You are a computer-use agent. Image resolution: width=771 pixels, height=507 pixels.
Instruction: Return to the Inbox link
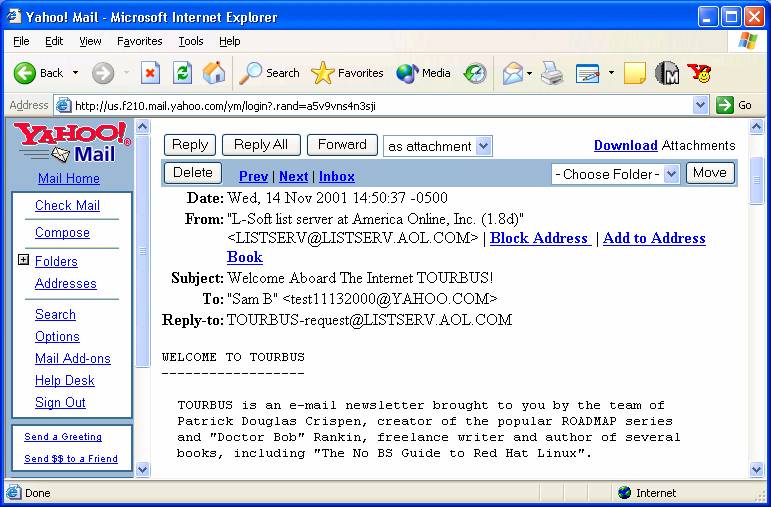[337, 176]
